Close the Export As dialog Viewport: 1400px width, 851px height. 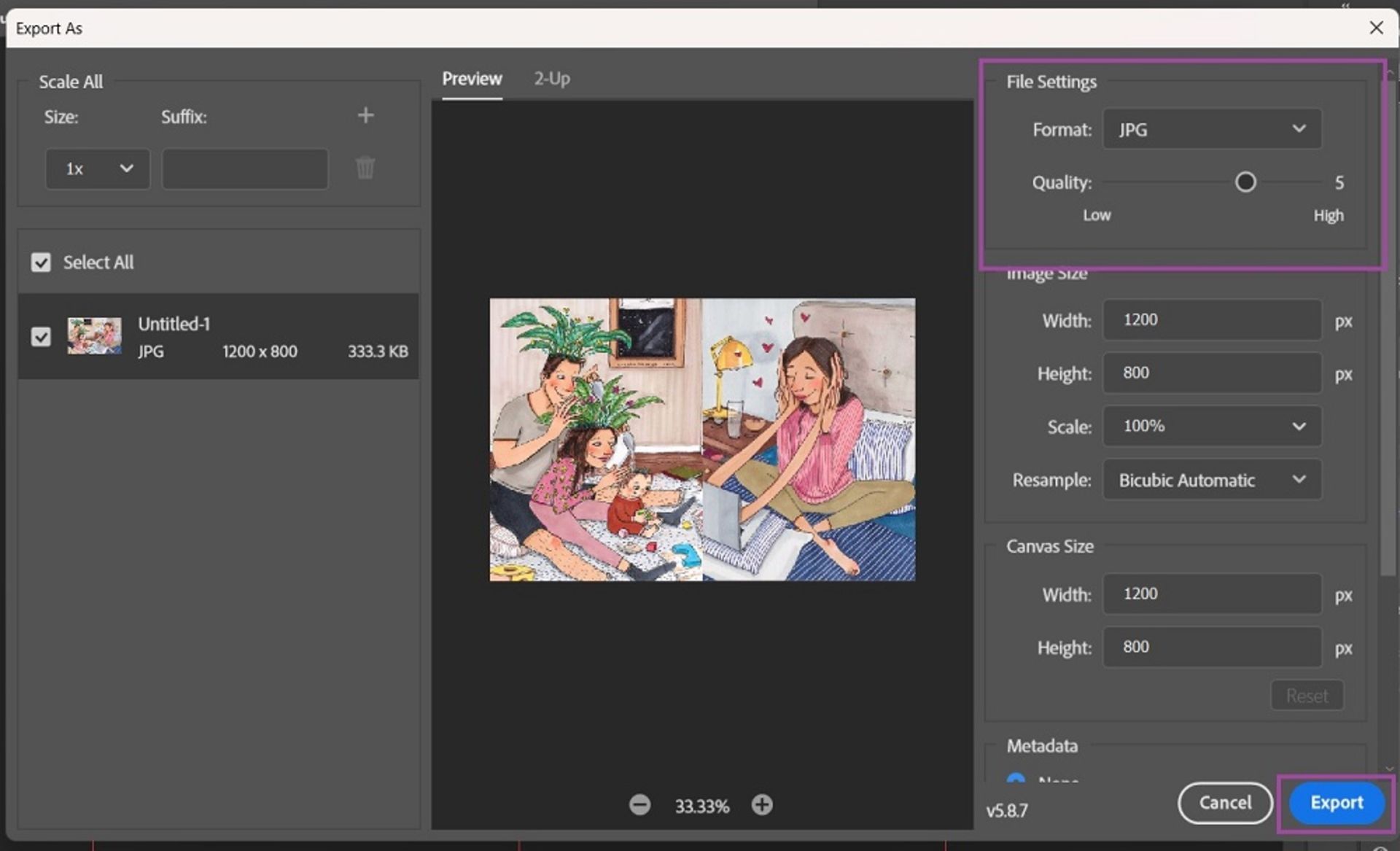click(x=1376, y=28)
